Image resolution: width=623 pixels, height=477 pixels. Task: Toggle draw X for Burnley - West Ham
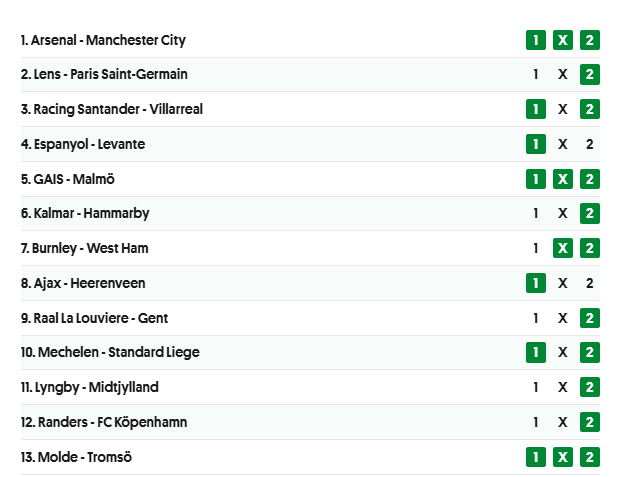point(563,248)
